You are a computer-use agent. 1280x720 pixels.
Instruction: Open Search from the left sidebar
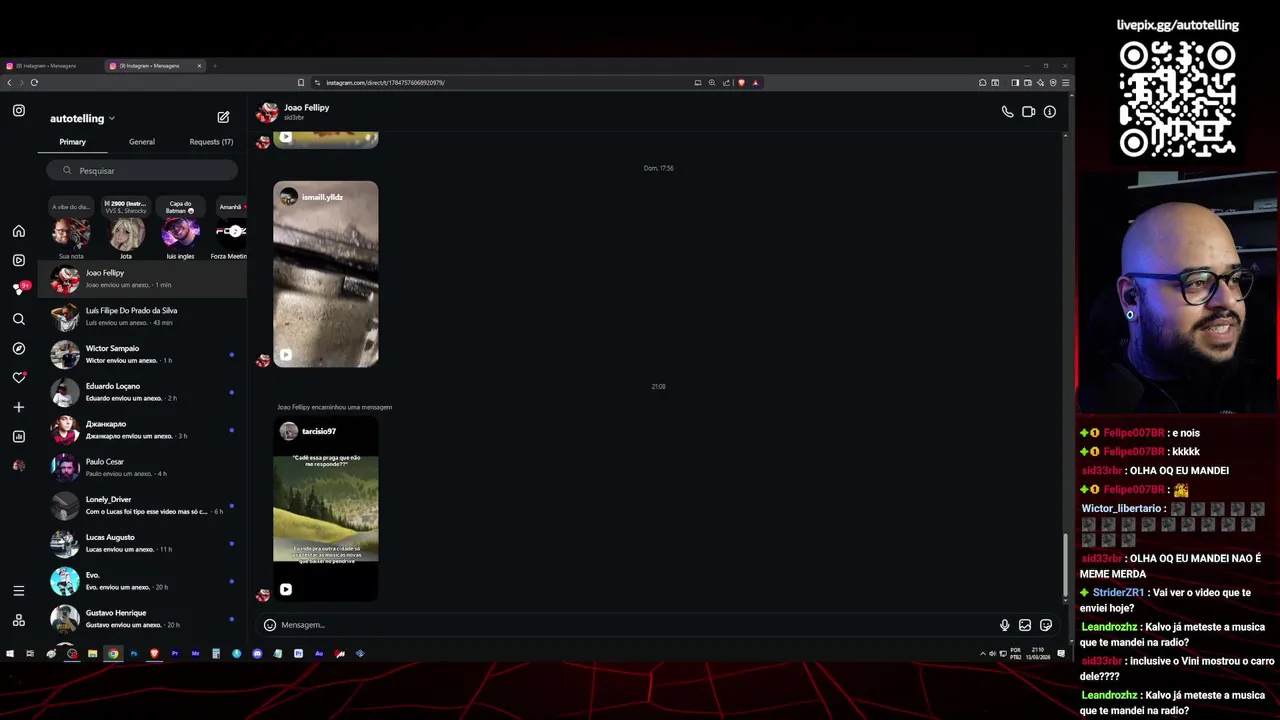point(18,319)
